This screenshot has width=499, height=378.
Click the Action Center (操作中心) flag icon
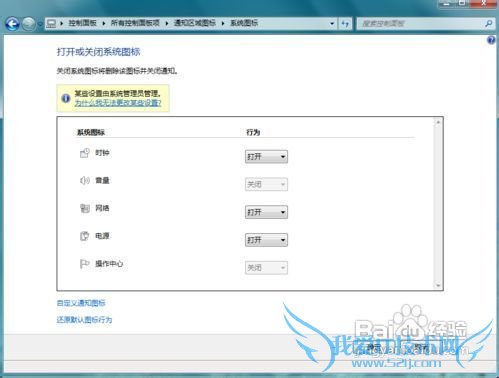tap(85, 264)
